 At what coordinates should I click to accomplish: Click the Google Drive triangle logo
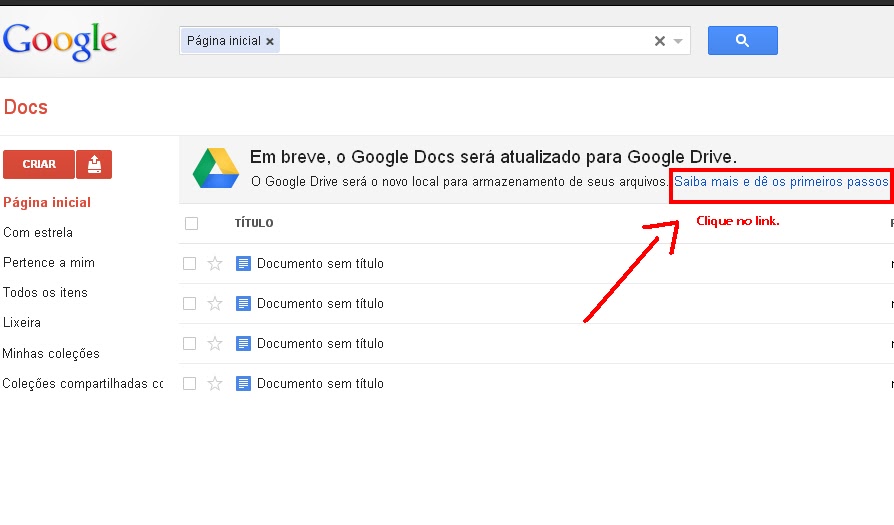point(216,168)
